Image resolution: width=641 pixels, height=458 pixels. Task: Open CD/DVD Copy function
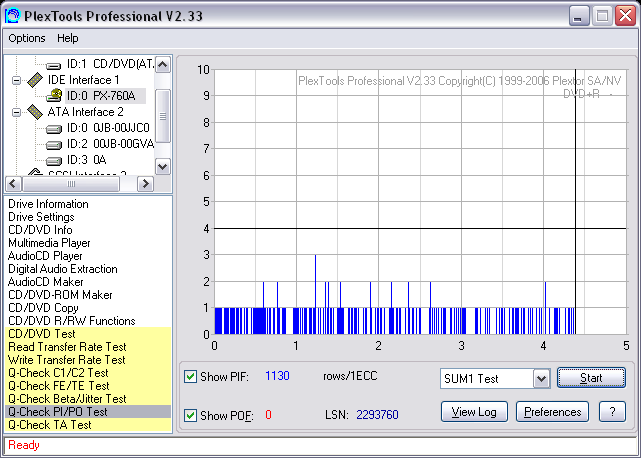[43, 308]
